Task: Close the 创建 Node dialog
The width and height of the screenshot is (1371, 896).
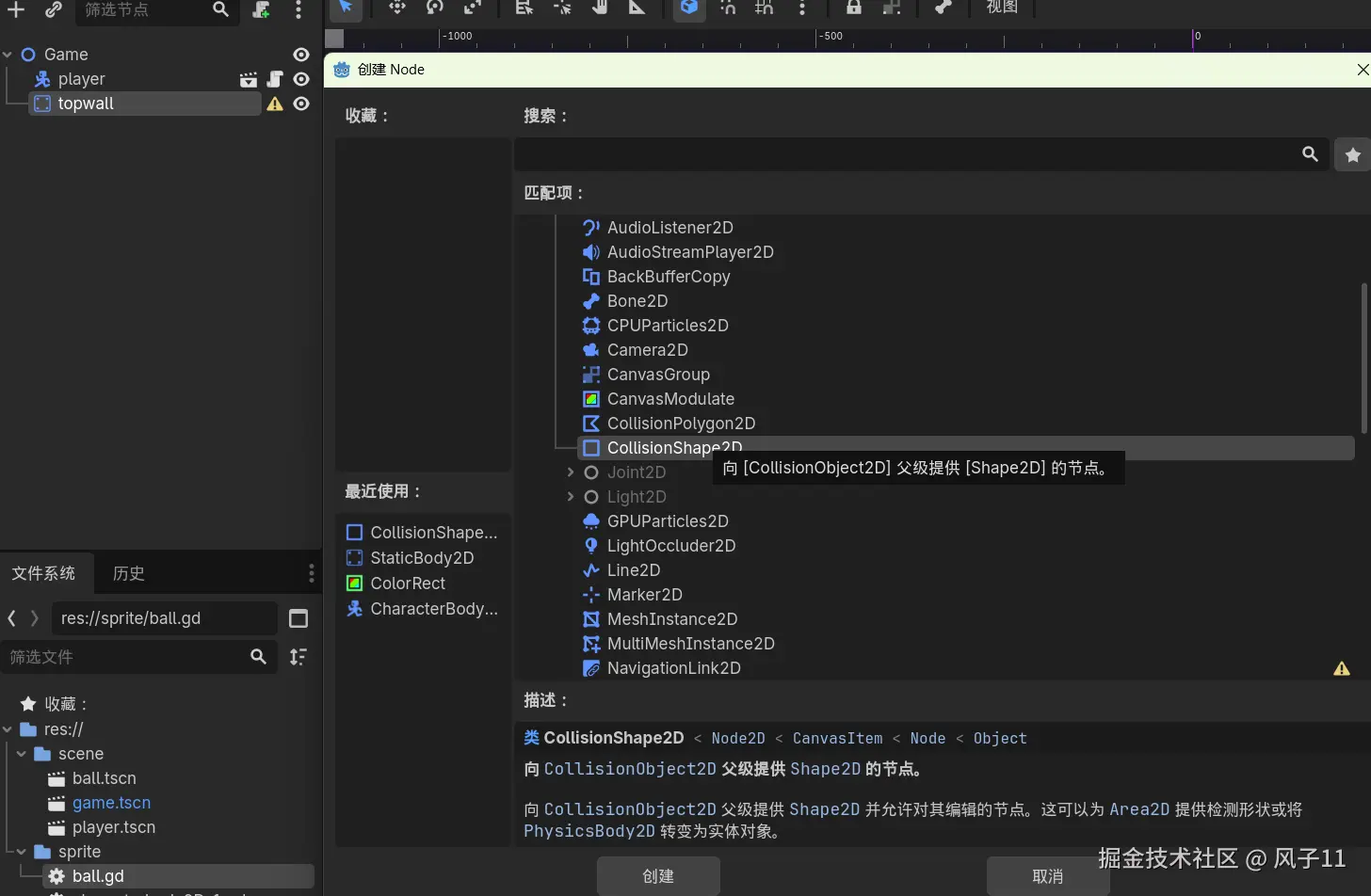Action: [1363, 70]
